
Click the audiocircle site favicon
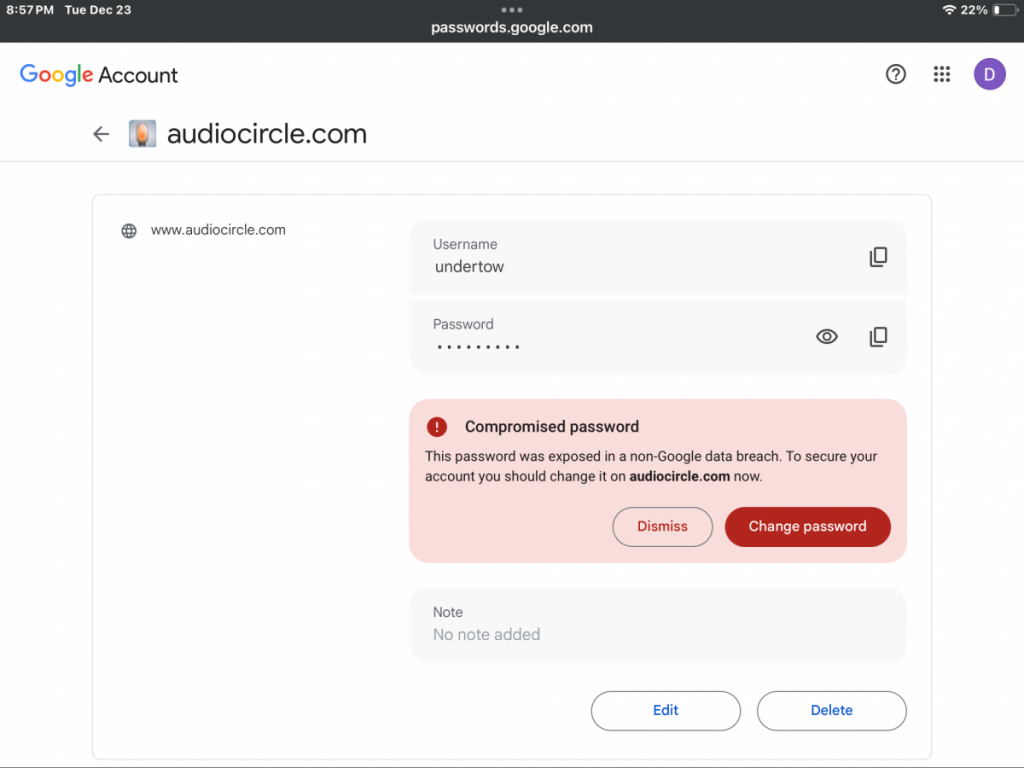pyautogui.click(x=142, y=134)
